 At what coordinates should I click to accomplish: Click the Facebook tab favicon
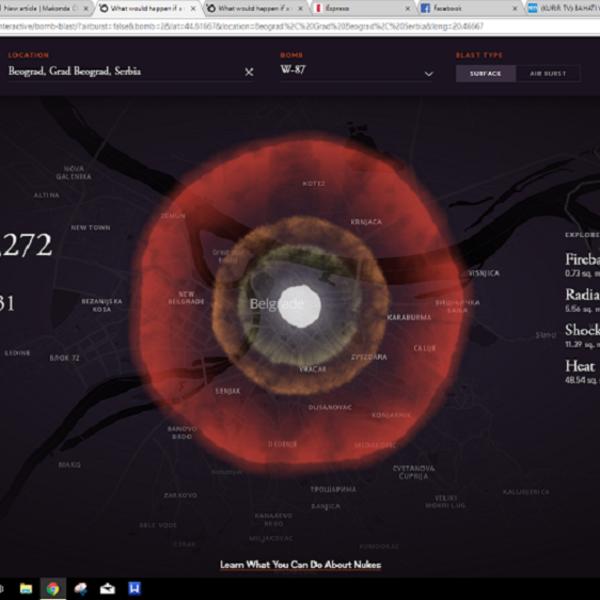pos(426,8)
